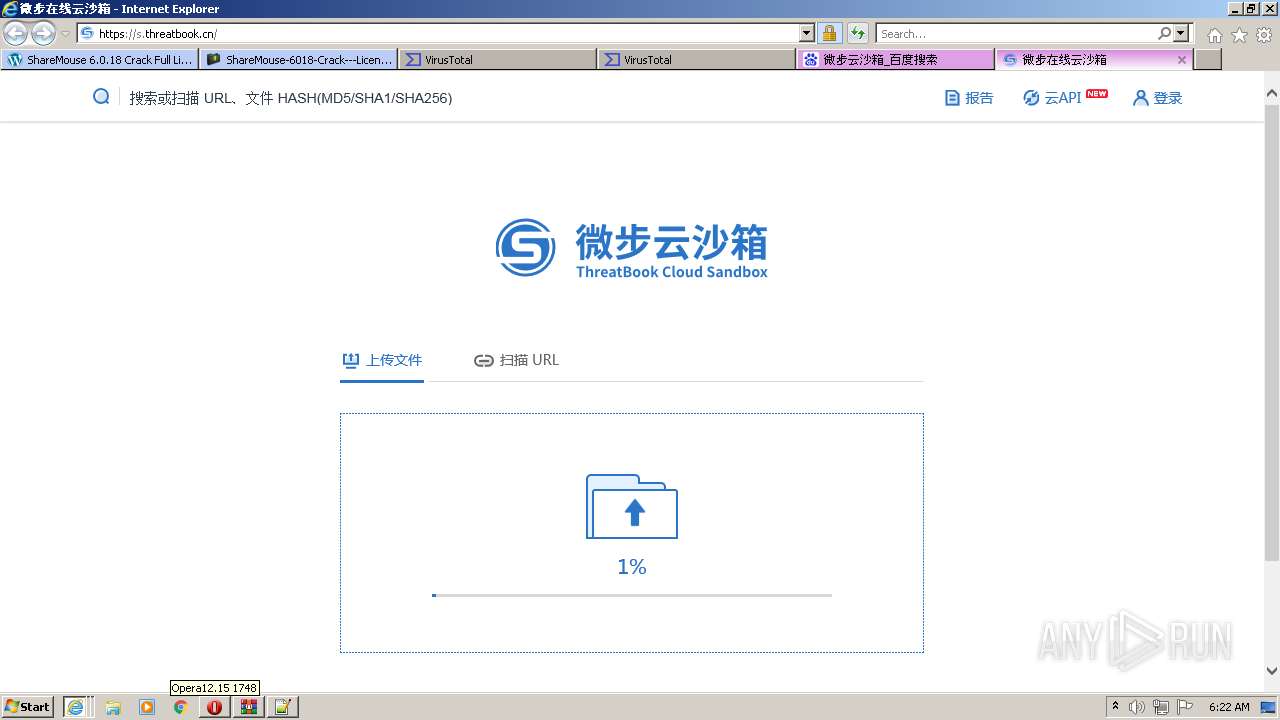Click the 登录 login link
1280x720 pixels.
(1157, 98)
